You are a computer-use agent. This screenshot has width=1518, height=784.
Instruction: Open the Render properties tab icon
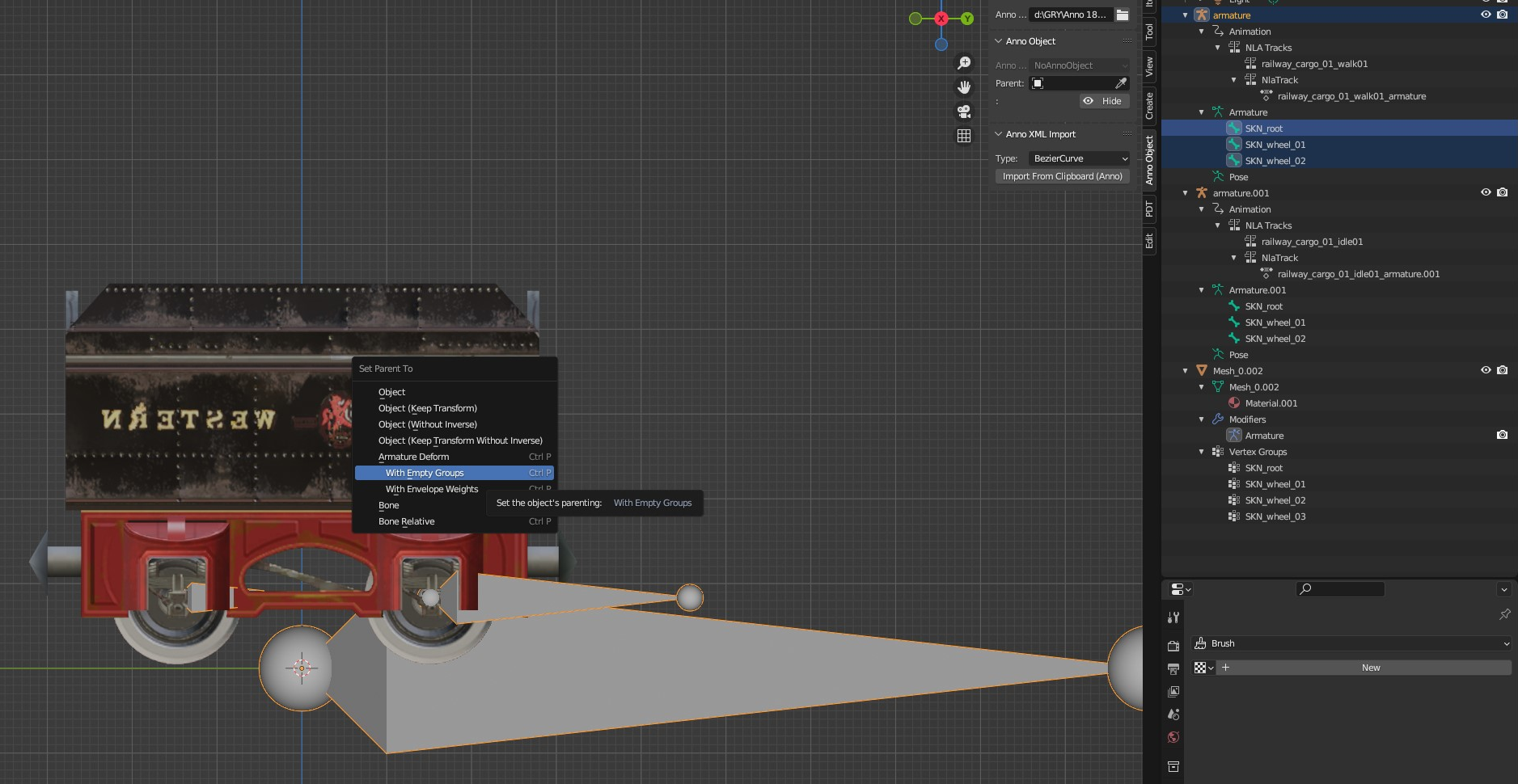pyautogui.click(x=1173, y=646)
